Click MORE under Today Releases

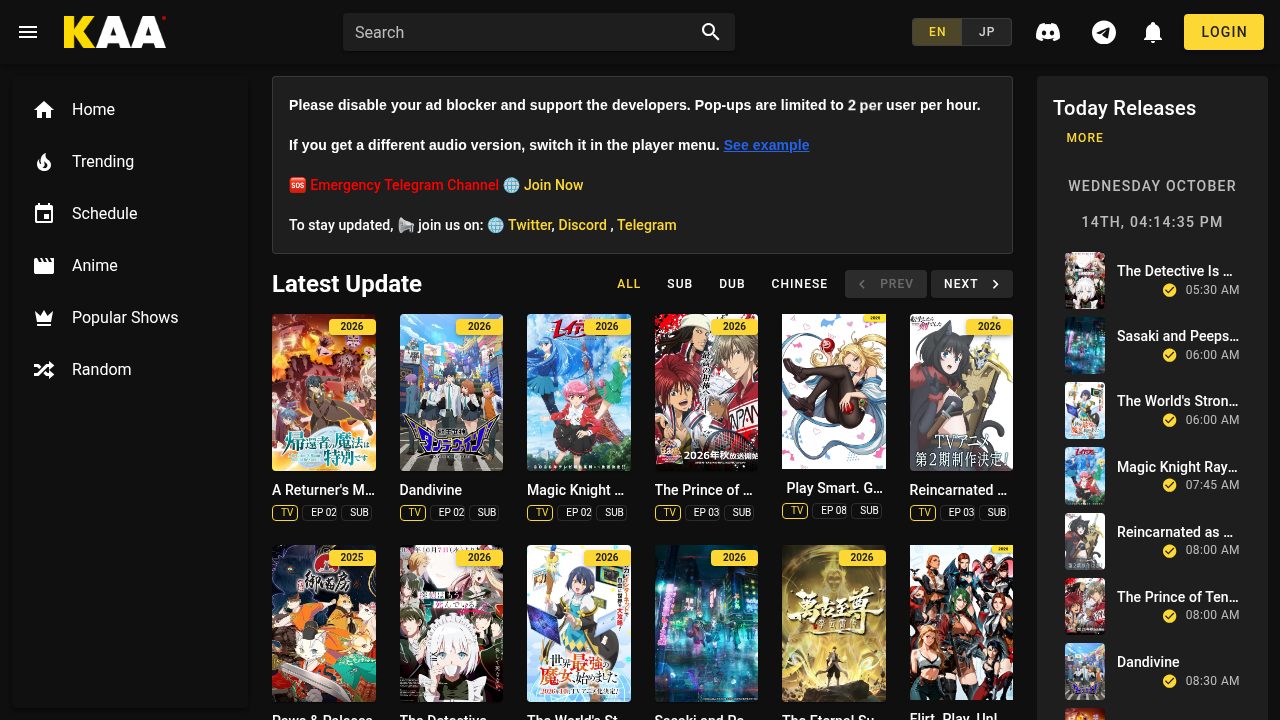tap(1085, 138)
